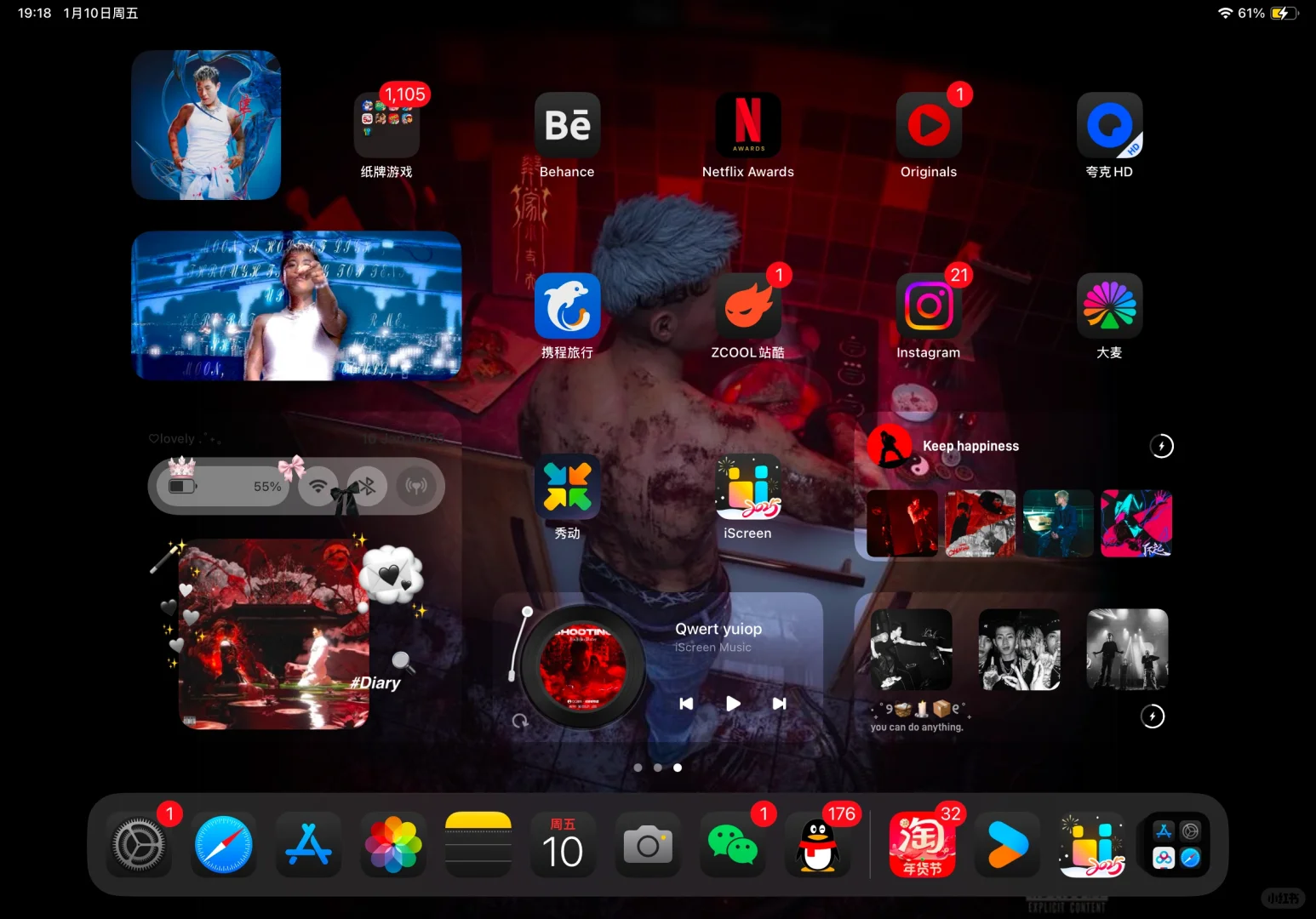Tap the 'Qwert yuiop' song title
The height and width of the screenshot is (919, 1316).
tap(718, 629)
